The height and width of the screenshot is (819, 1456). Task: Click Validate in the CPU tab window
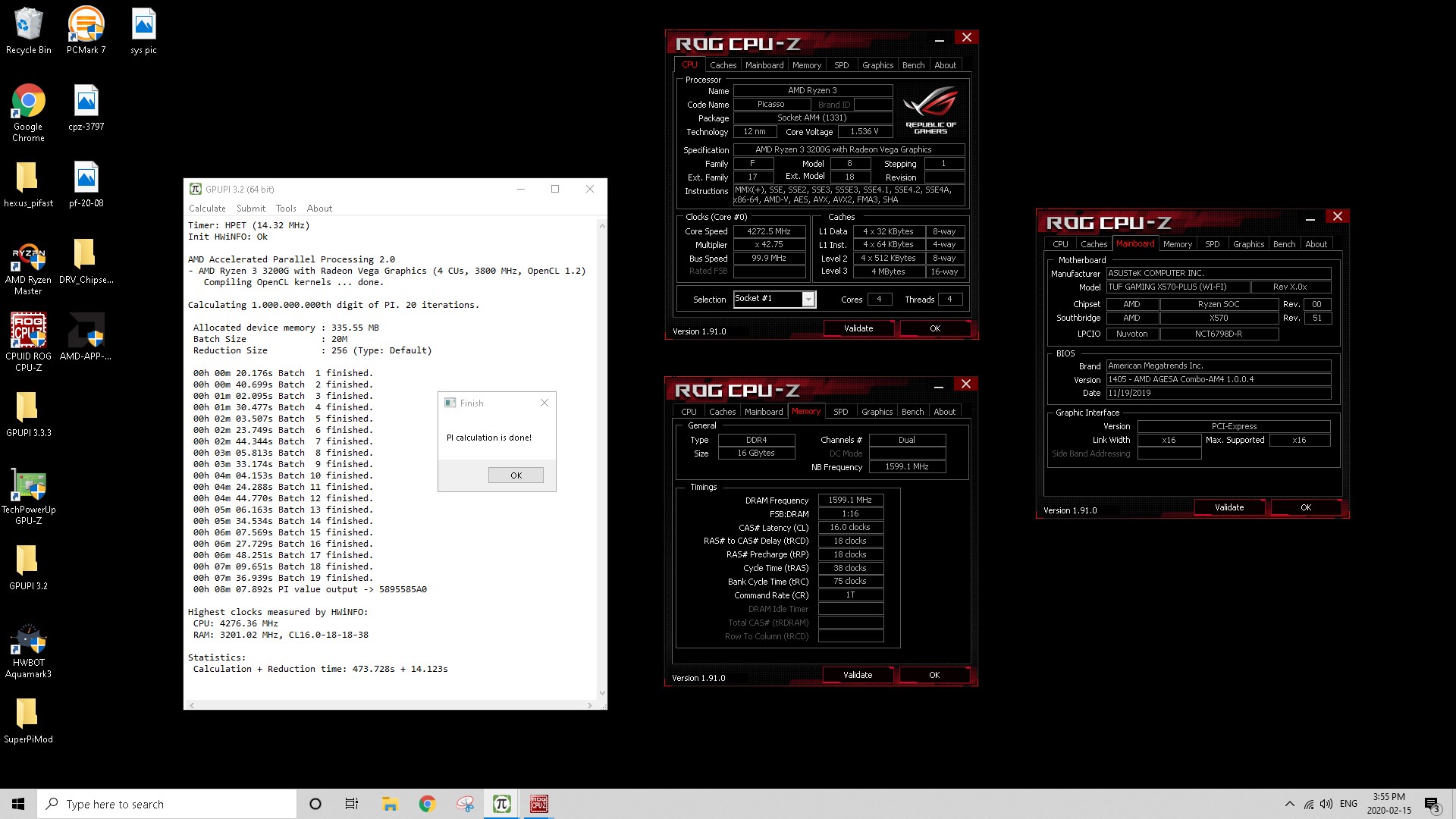tap(858, 328)
